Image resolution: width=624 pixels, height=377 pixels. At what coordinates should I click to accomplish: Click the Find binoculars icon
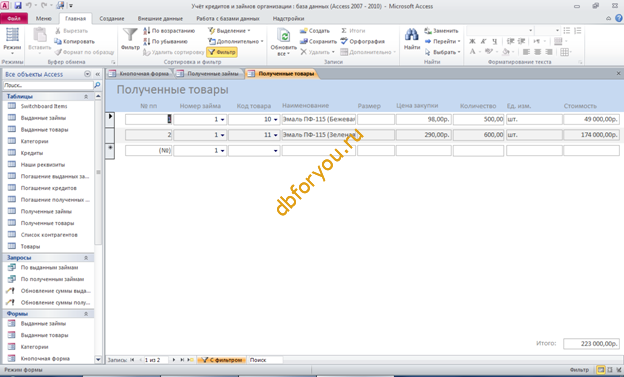coord(411,35)
